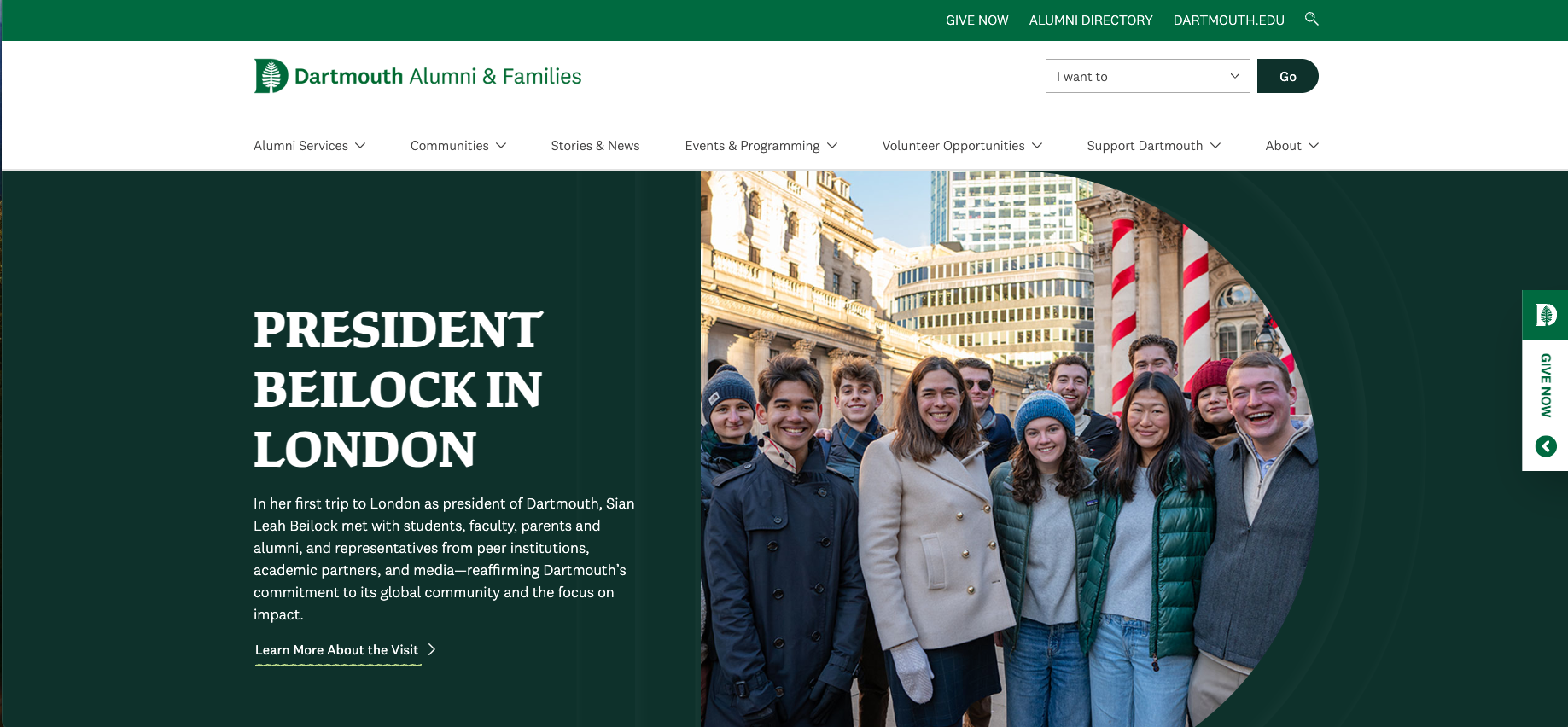The height and width of the screenshot is (727, 1568).
Task: Expand the About menu
Action: point(1292,146)
